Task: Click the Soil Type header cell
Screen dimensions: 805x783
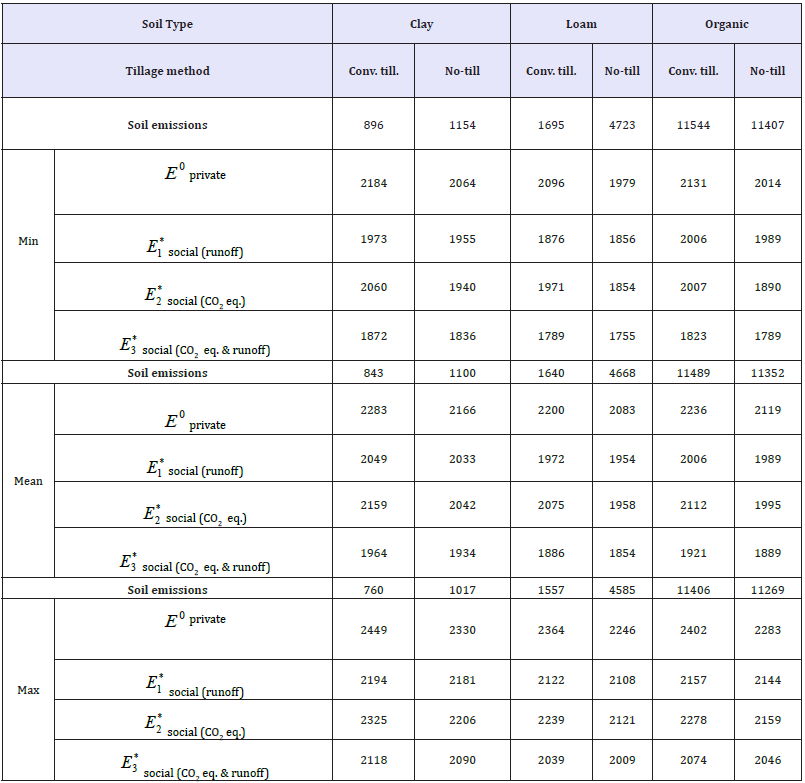Action: point(167,24)
